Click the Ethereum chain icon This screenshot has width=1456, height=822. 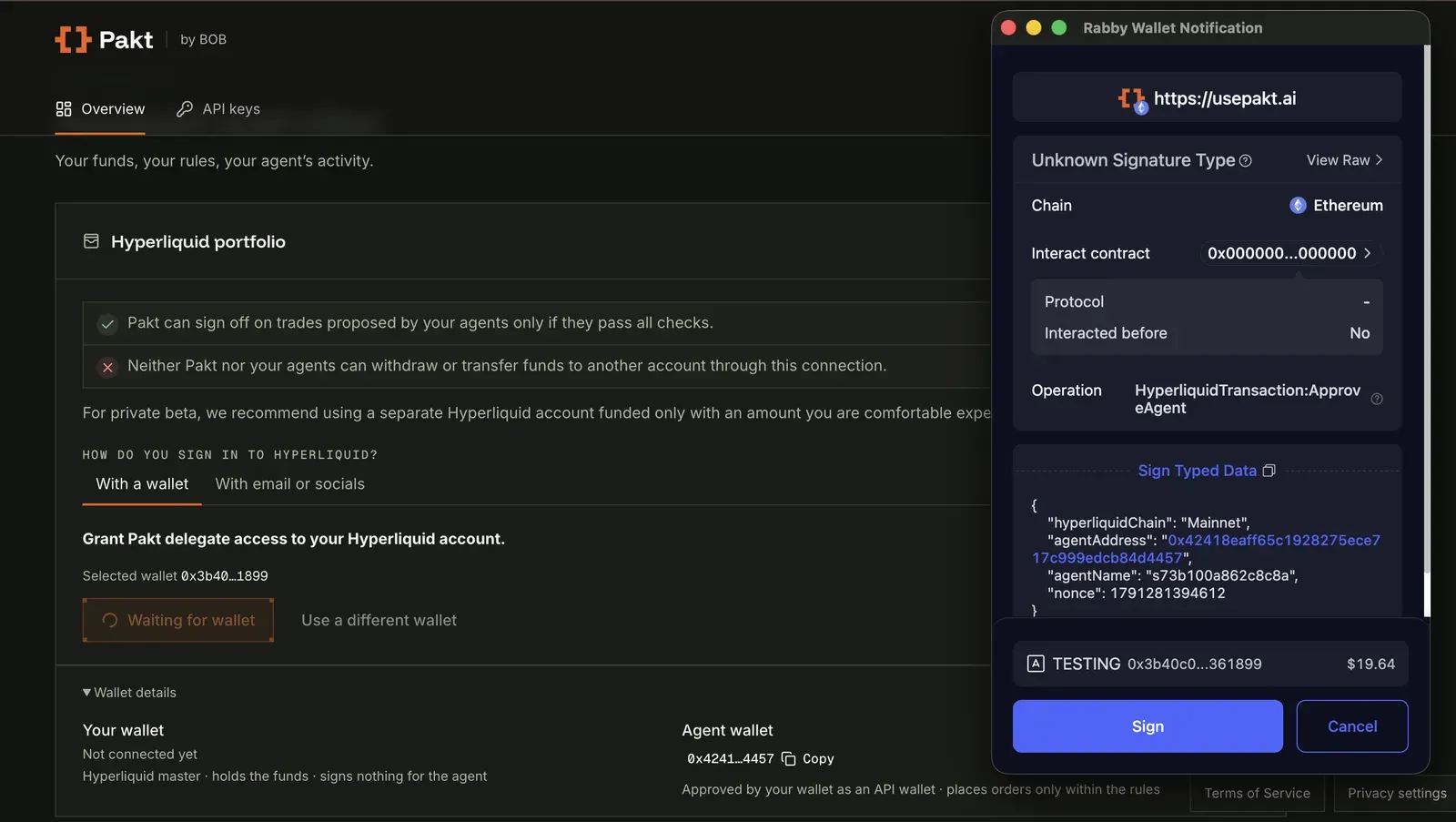point(1299,206)
